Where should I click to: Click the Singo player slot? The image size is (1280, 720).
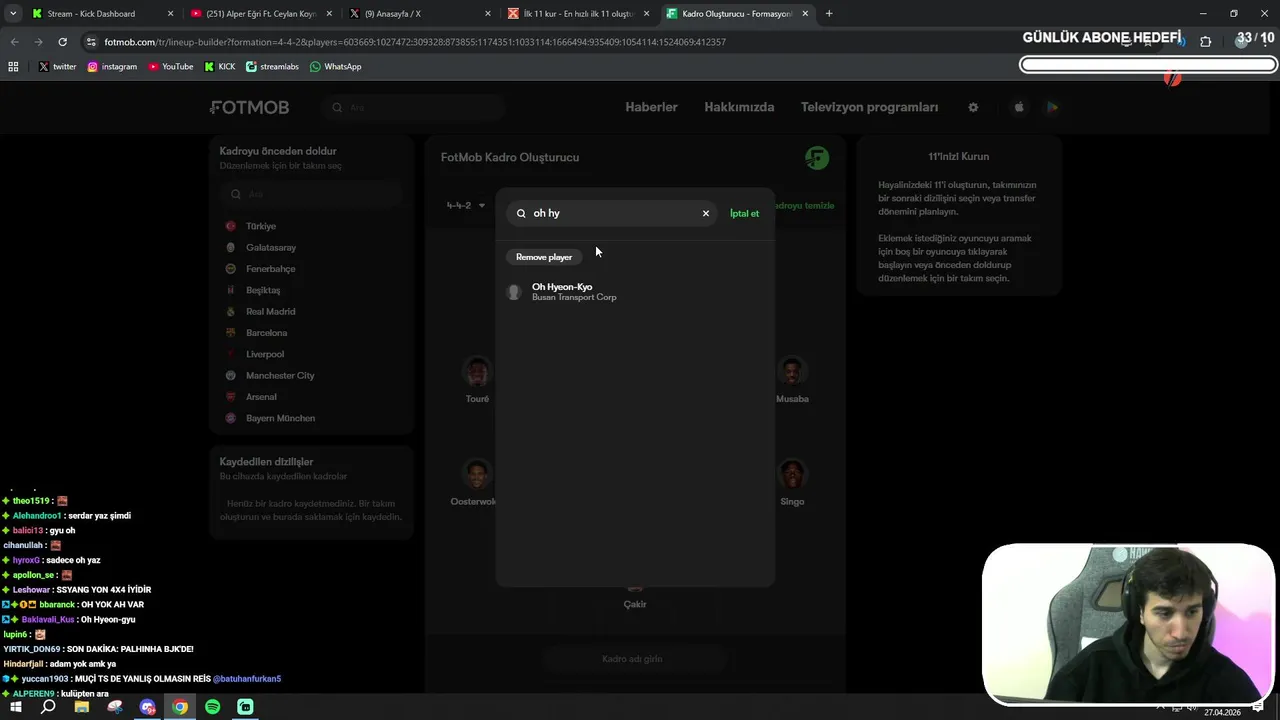pyautogui.click(x=792, y=483)
